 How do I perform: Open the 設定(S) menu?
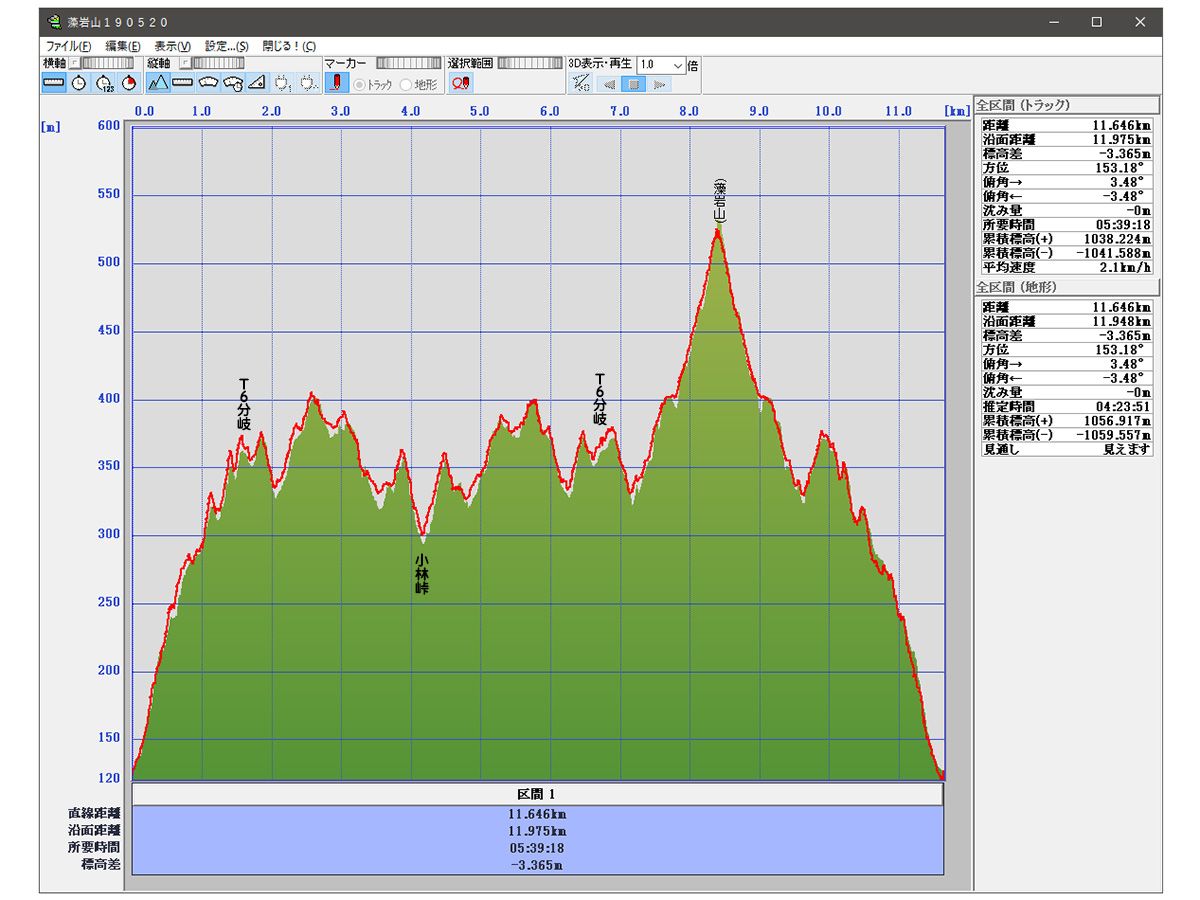click(x=226, y=46)
